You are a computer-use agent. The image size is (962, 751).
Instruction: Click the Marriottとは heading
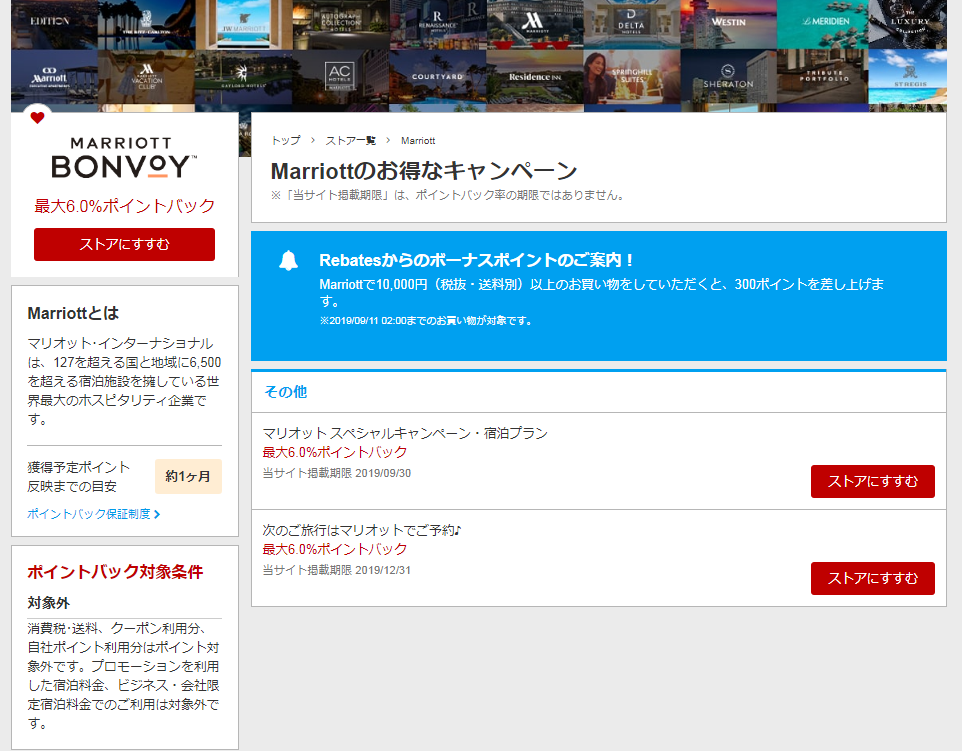[x=73, y=314]
